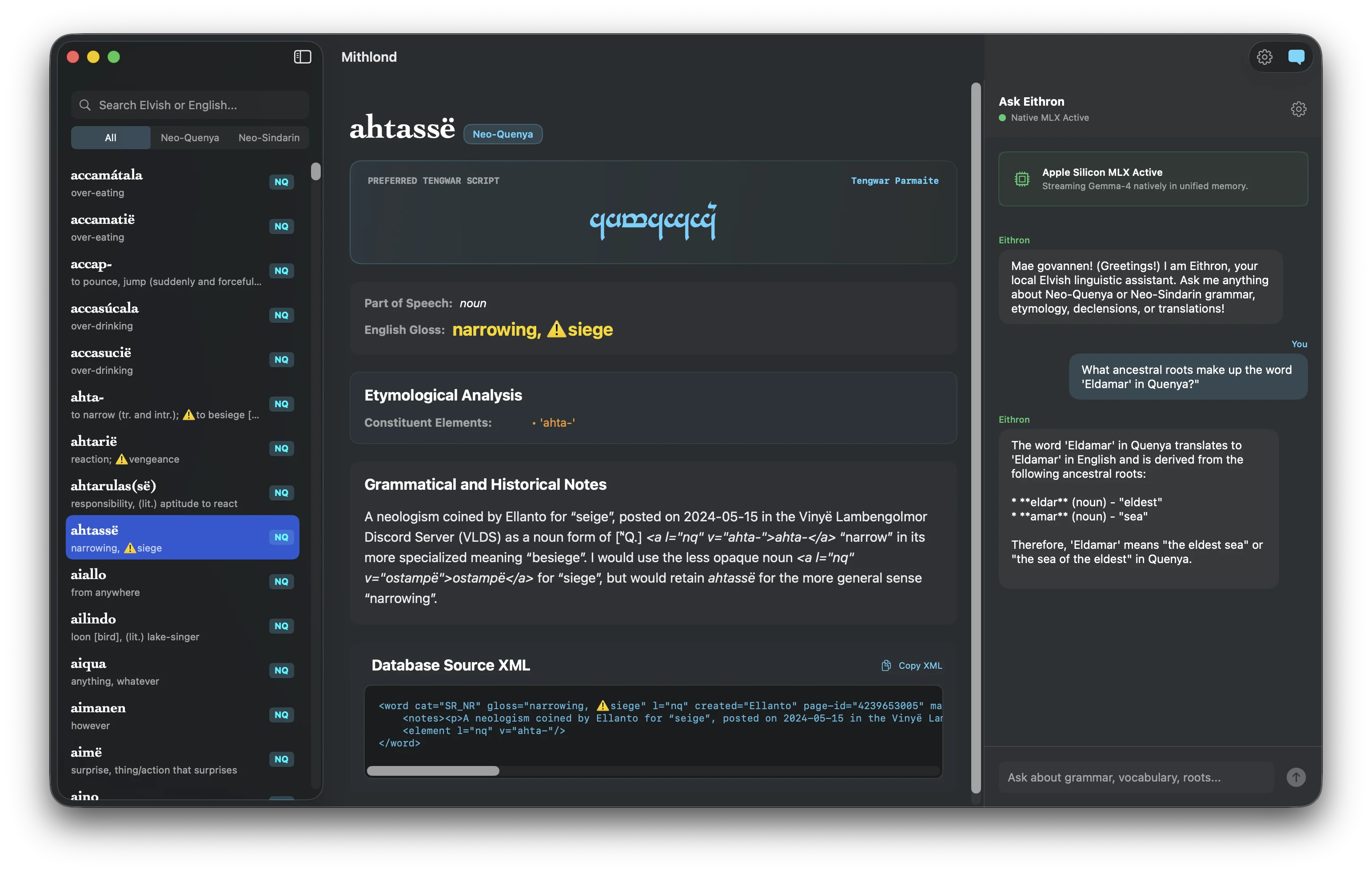Click the Apple Silicon MLX chip icon
This screenshot has height=873, width=1372.
click(x=1021, y=179)
